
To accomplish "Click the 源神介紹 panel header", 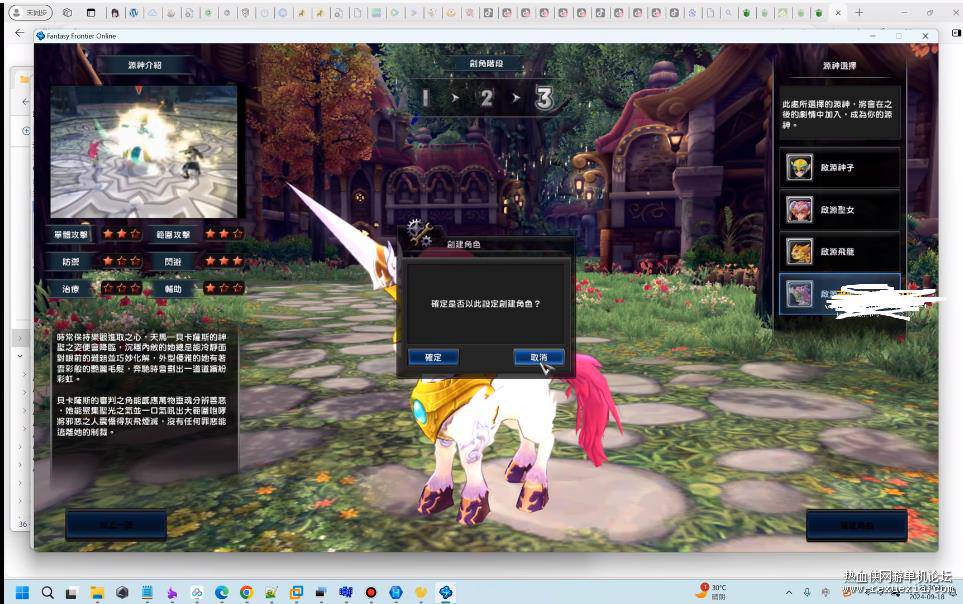I will pyautogui.click(x=144, y=65).
